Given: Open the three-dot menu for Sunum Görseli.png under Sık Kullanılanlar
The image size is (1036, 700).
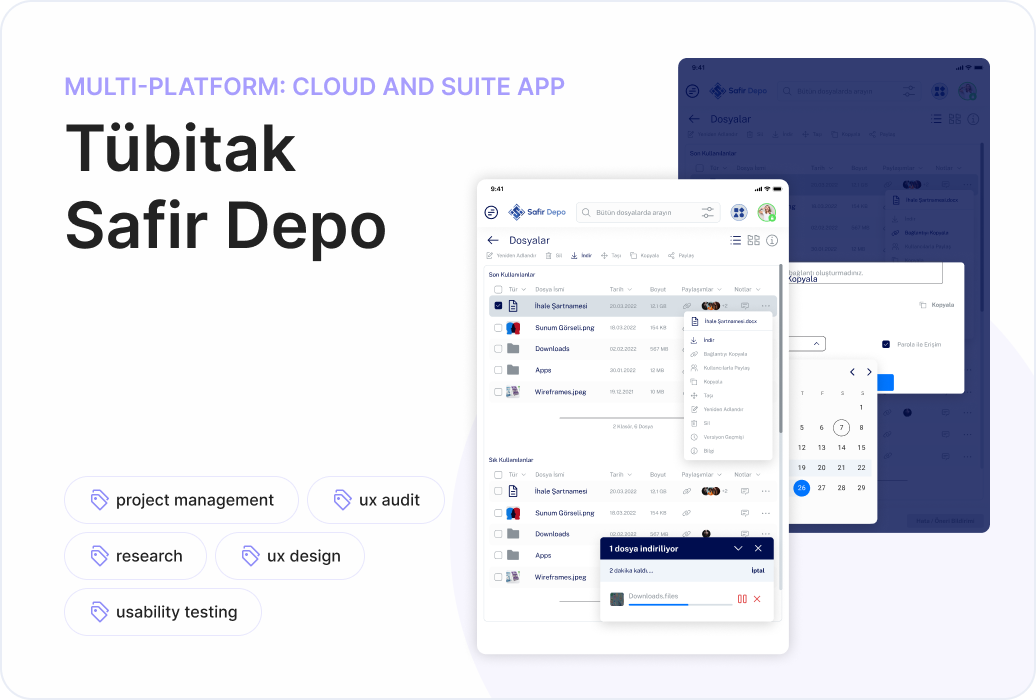Looking at the screenshot, I should coord(766,513).
